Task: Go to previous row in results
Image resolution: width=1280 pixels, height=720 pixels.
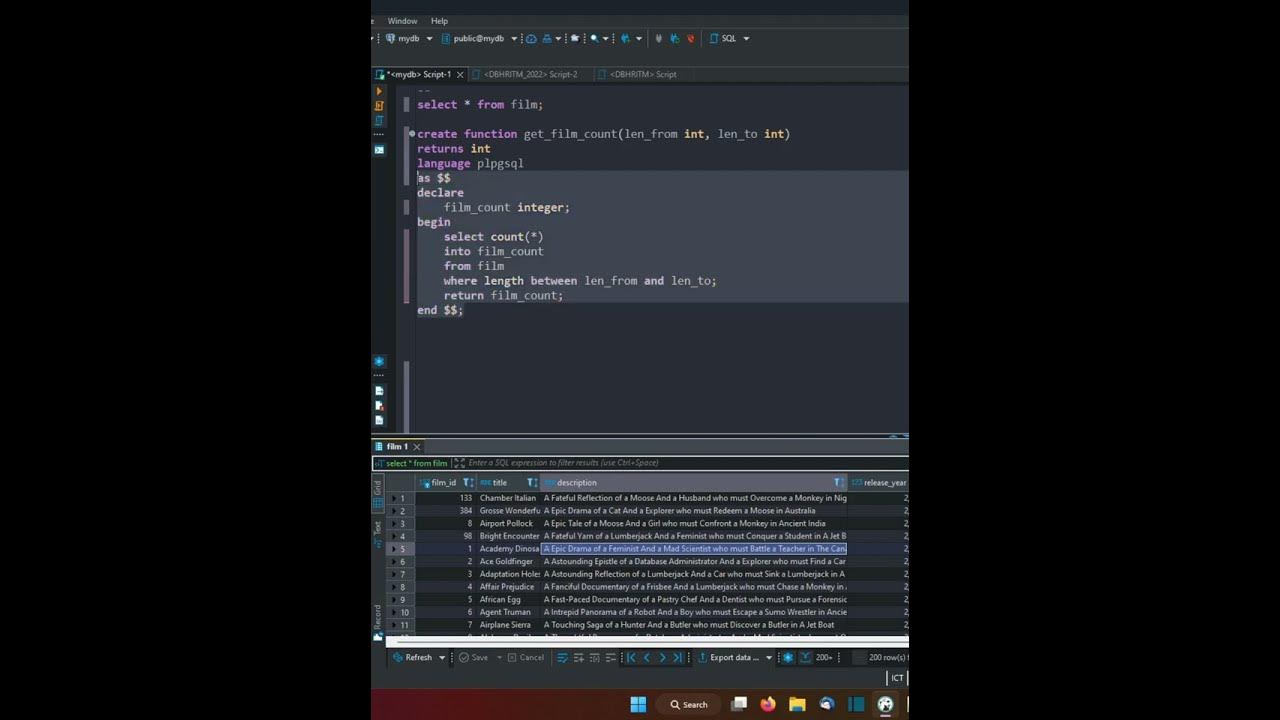Action: pos(647,657)
